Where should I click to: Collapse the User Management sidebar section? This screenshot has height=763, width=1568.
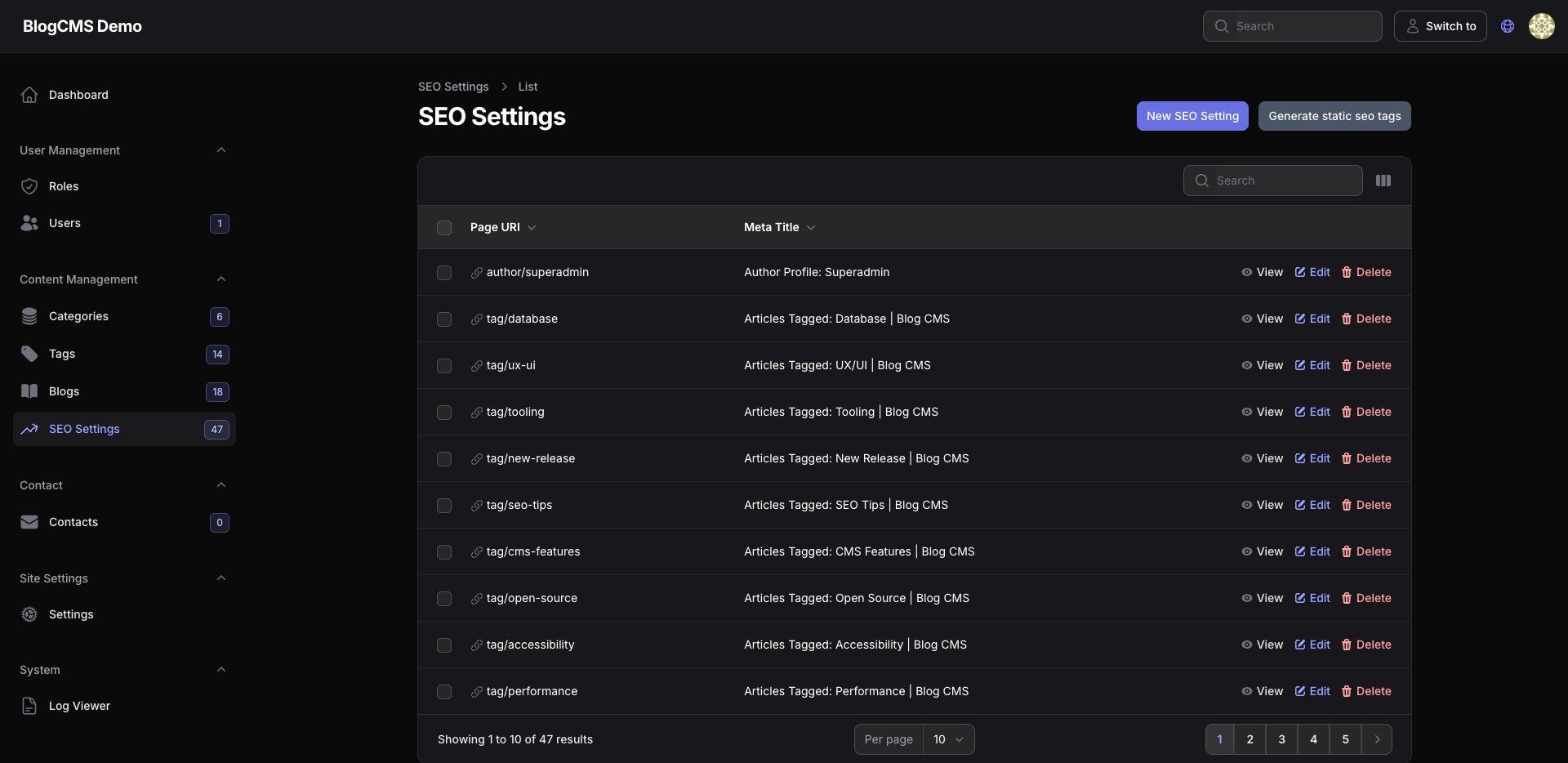pos(221,149)
